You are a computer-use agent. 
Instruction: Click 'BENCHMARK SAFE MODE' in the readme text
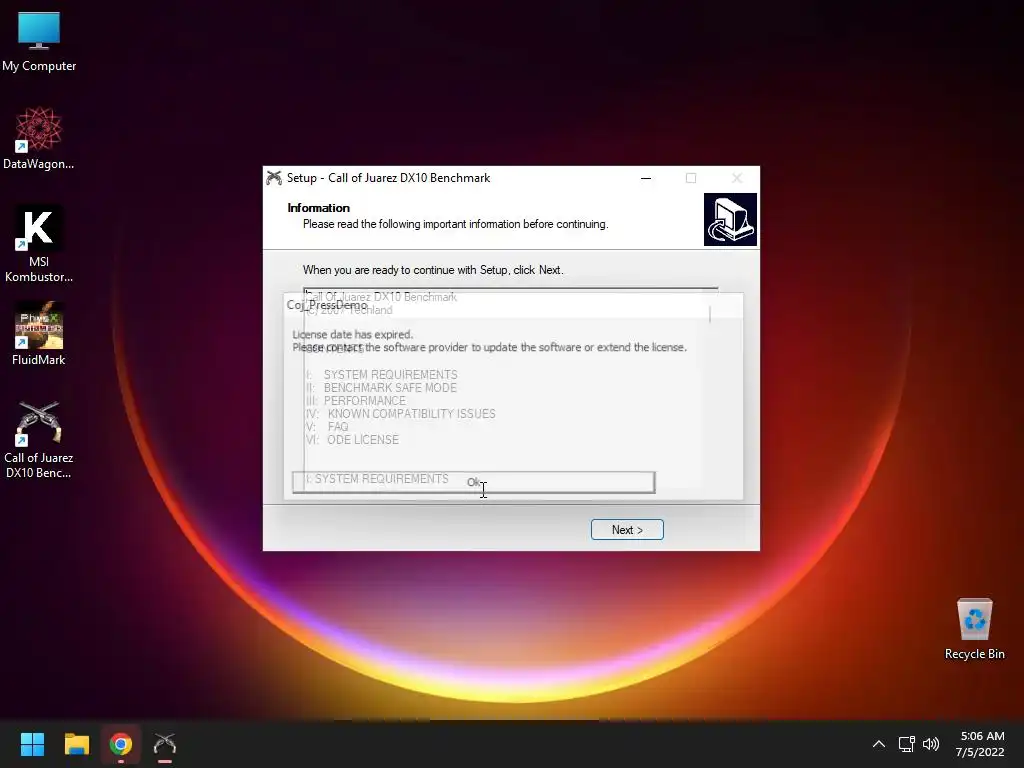click(x=390, y=388)
